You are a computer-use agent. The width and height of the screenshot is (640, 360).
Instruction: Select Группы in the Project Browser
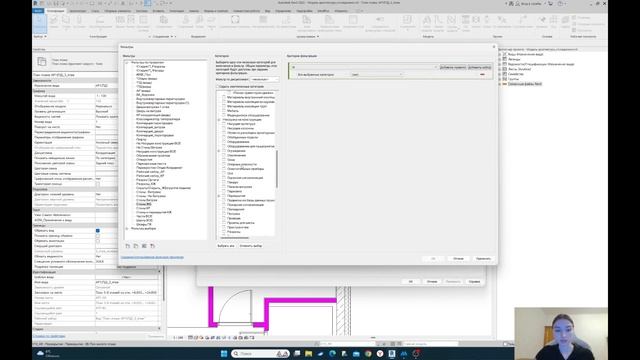pos(513,79)
